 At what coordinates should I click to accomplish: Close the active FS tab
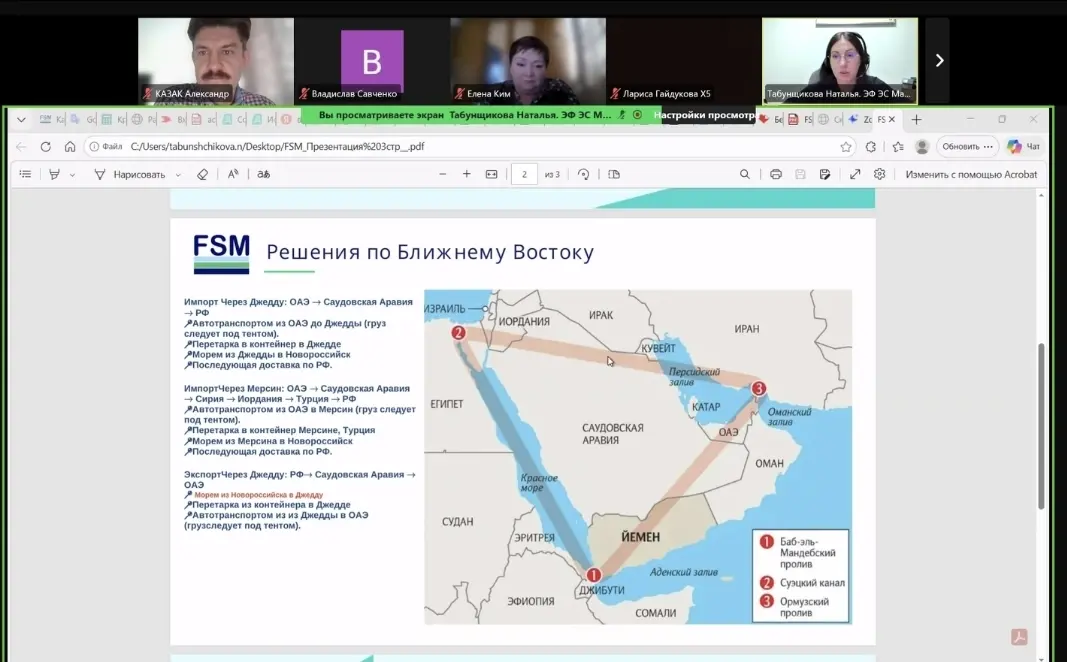coord(891,120)
